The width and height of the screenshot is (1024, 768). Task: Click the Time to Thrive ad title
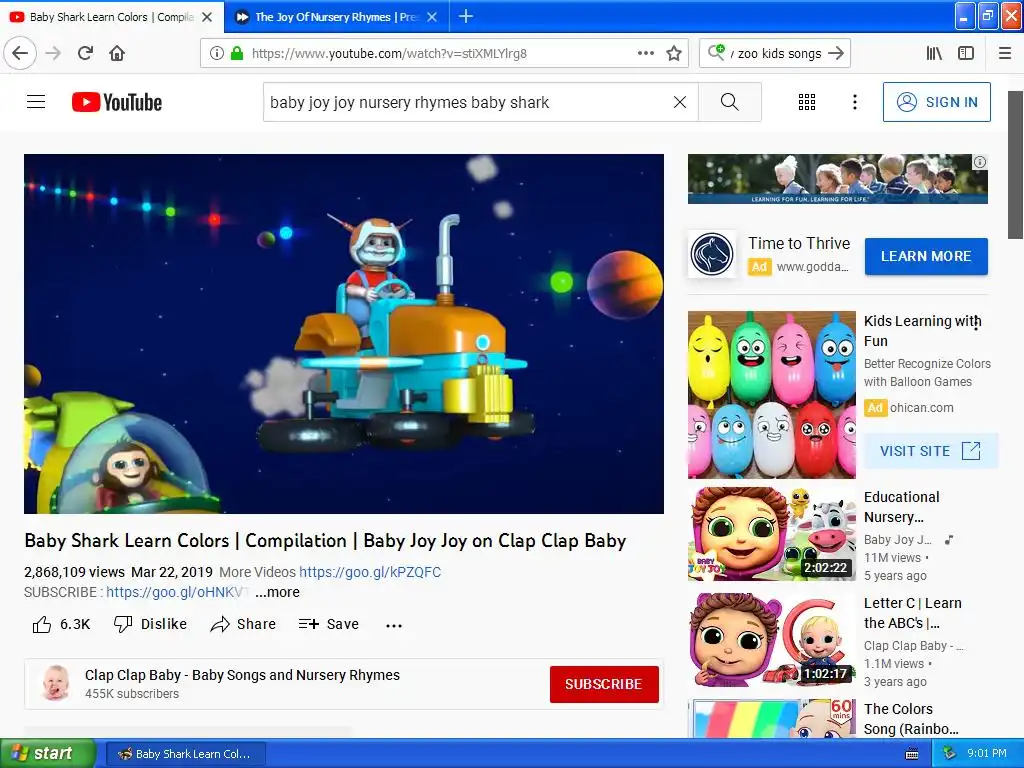pyautogui.click(x=799, y=243)
